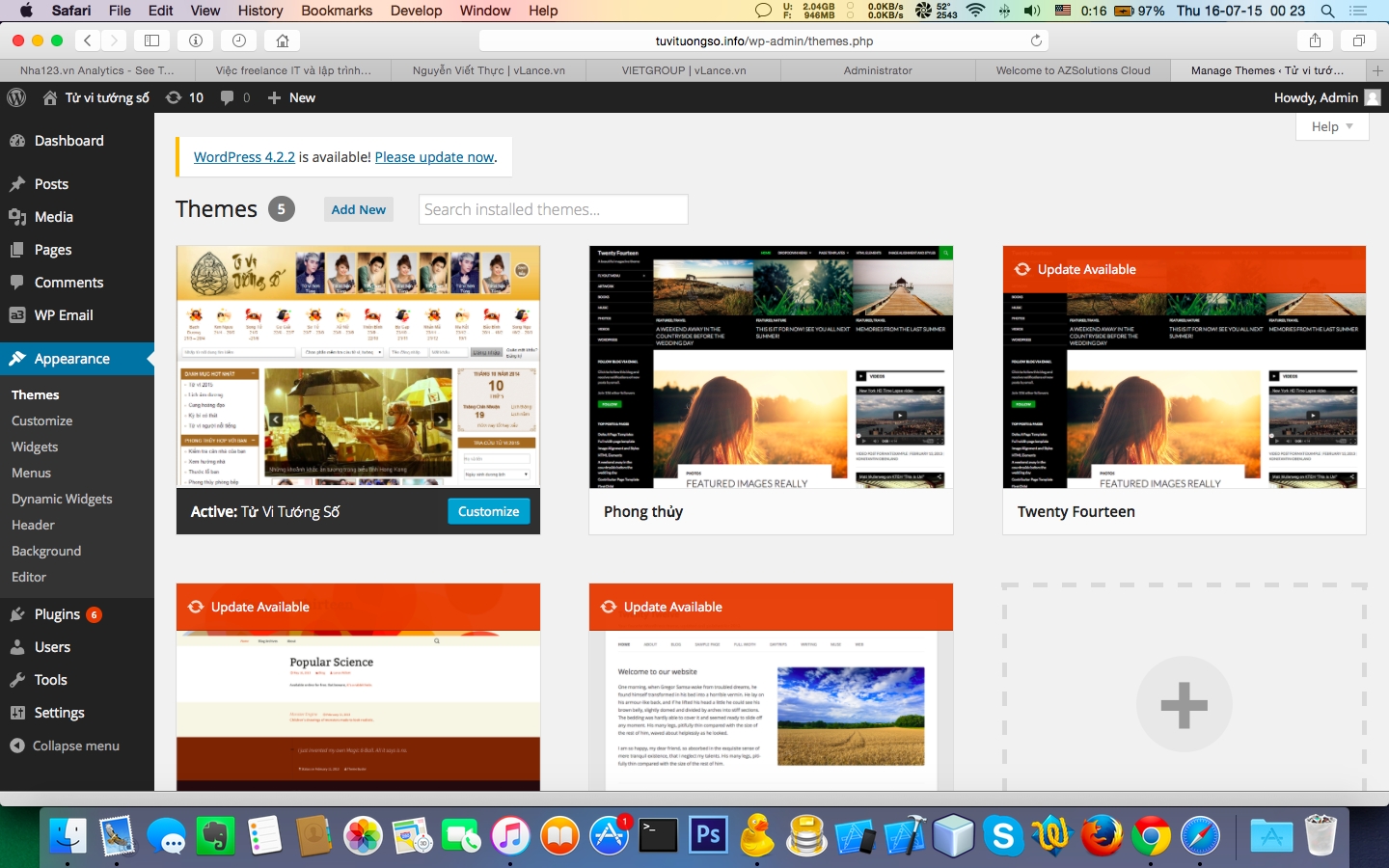Click the Add New theme button
The height and width of the screenshot is (868, 1389).
(359, 209)
